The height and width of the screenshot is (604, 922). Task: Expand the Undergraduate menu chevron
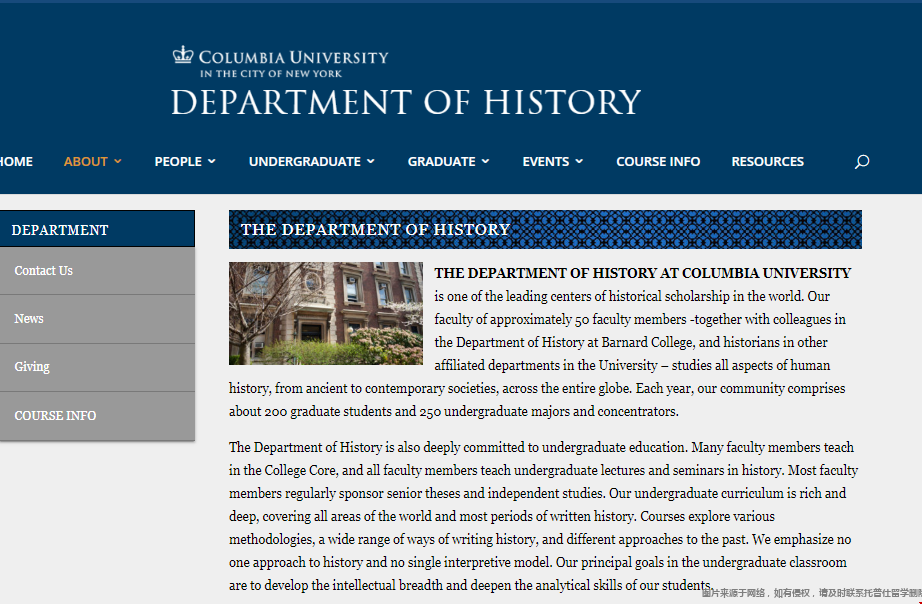371,161
